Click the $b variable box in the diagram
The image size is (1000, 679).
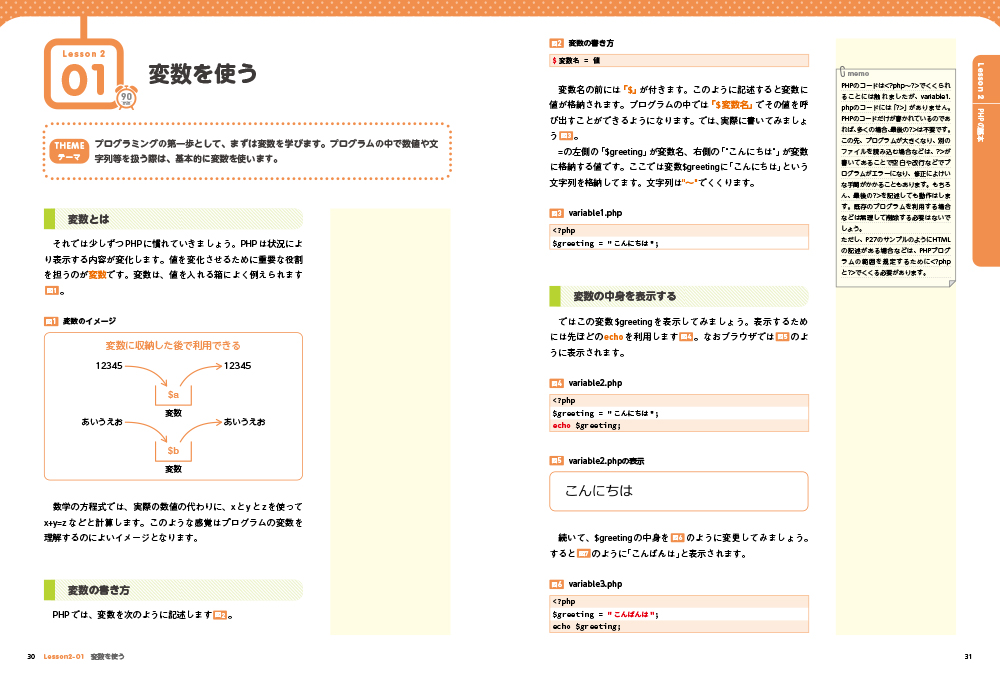click(173, 450)
